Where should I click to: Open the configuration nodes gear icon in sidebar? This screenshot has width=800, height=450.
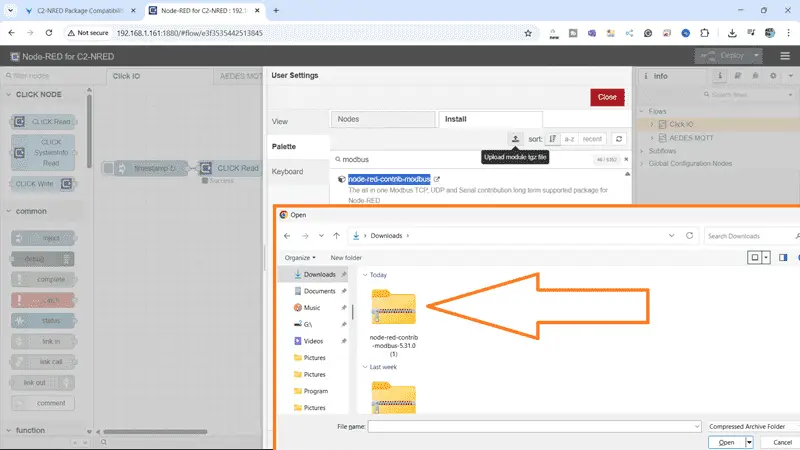pyautogui.click(x=773, y=76)
